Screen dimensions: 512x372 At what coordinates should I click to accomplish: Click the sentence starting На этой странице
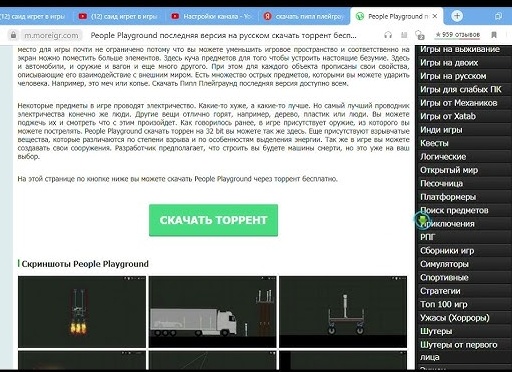tap(177, 179)
